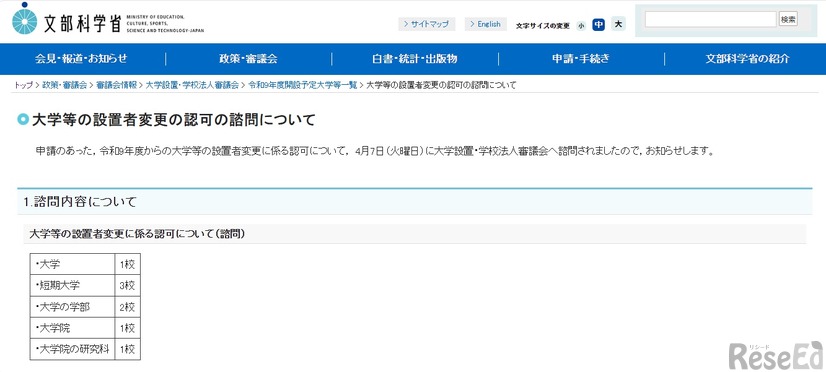Click the 3校 count cell

(x=127, y=286)
